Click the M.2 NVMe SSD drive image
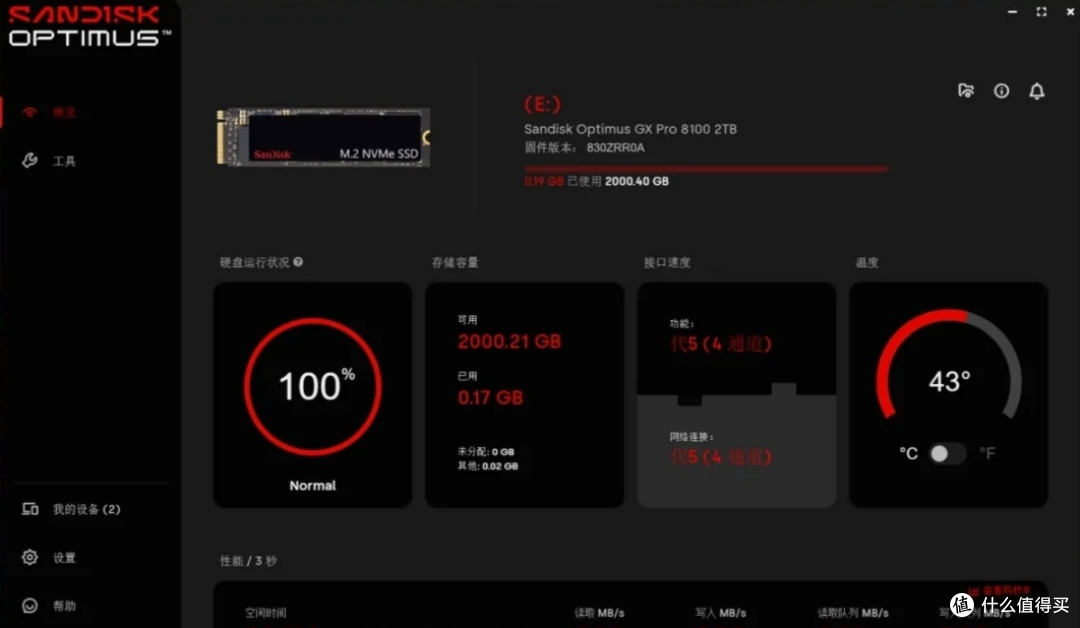The width and height of the screenshot is (1080, 628). pyautogui.click(x=324, y=137)
